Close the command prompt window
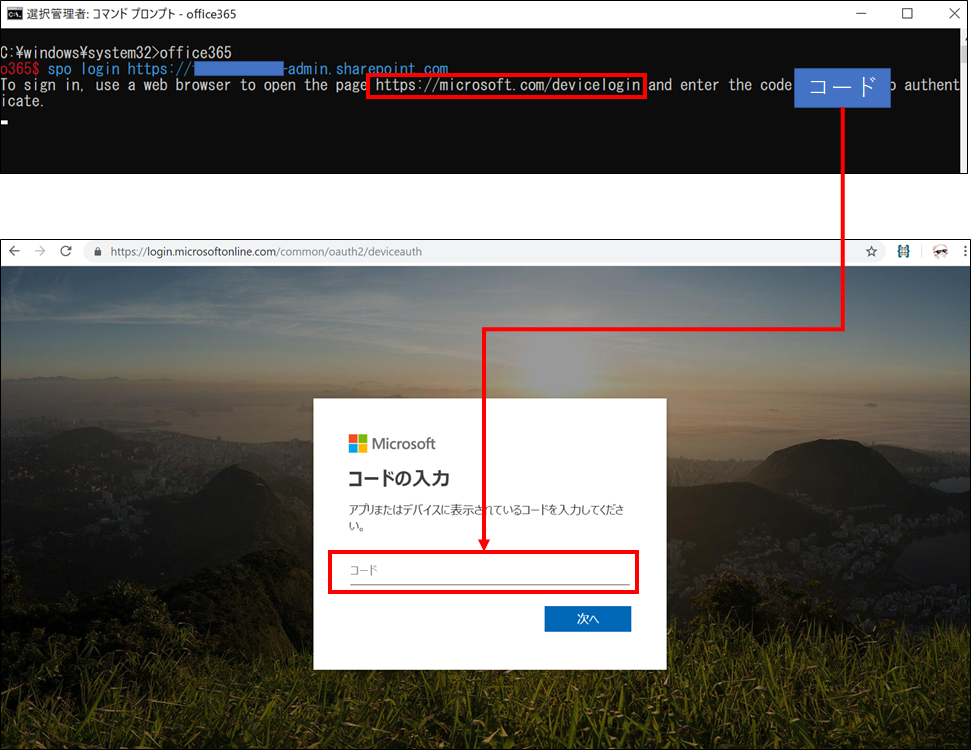The height and width of the screenshot is (750, 971). click(954, 14)
